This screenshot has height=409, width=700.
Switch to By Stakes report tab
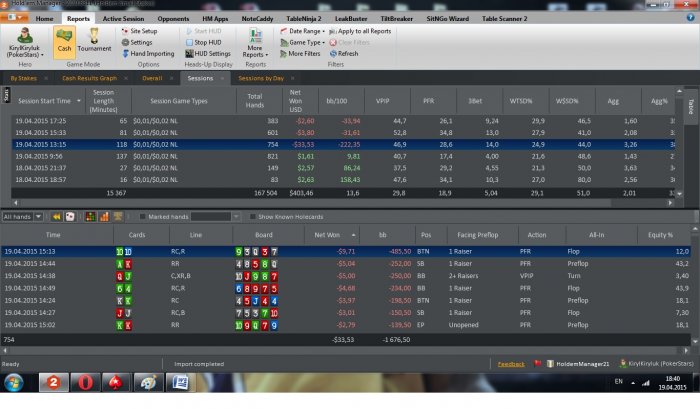click(x=24, y=78)
